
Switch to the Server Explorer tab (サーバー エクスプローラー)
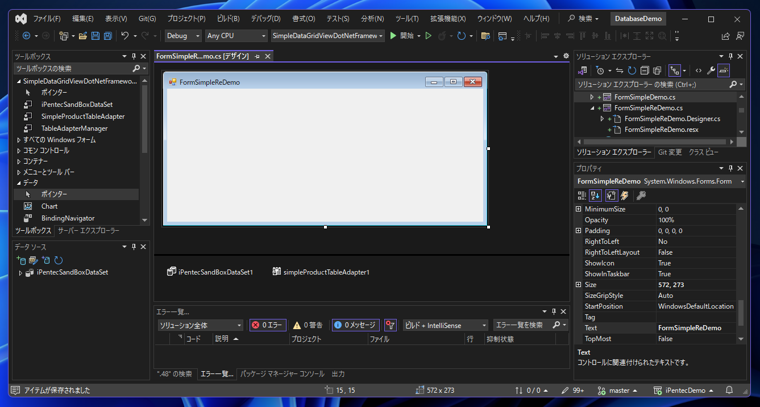[x=88, y=231]
